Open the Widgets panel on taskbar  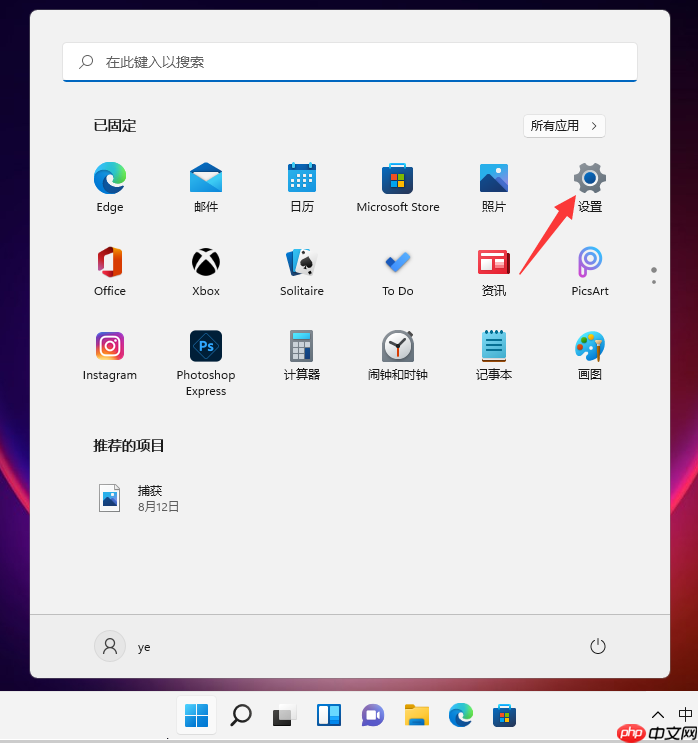329,716
